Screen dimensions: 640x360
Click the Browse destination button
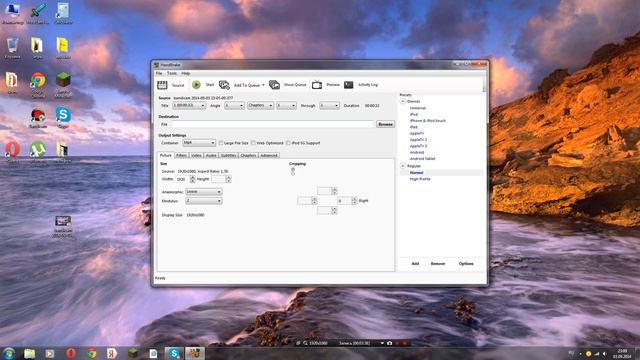pyautogui.click(x=385, y=124)
